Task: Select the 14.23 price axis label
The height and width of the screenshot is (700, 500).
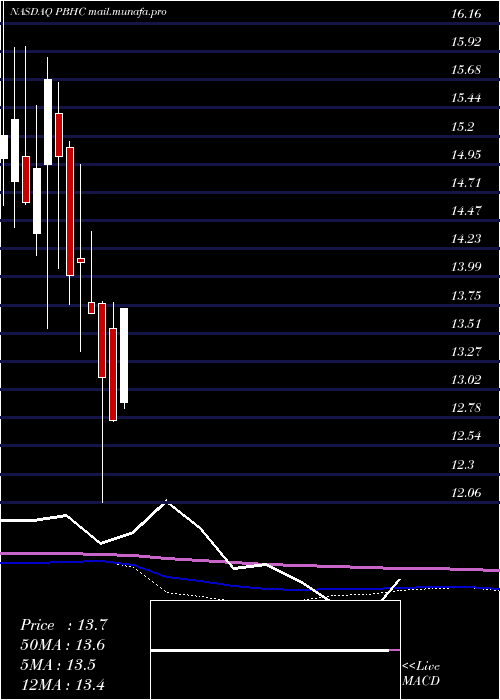Action: tap(466, 239)
